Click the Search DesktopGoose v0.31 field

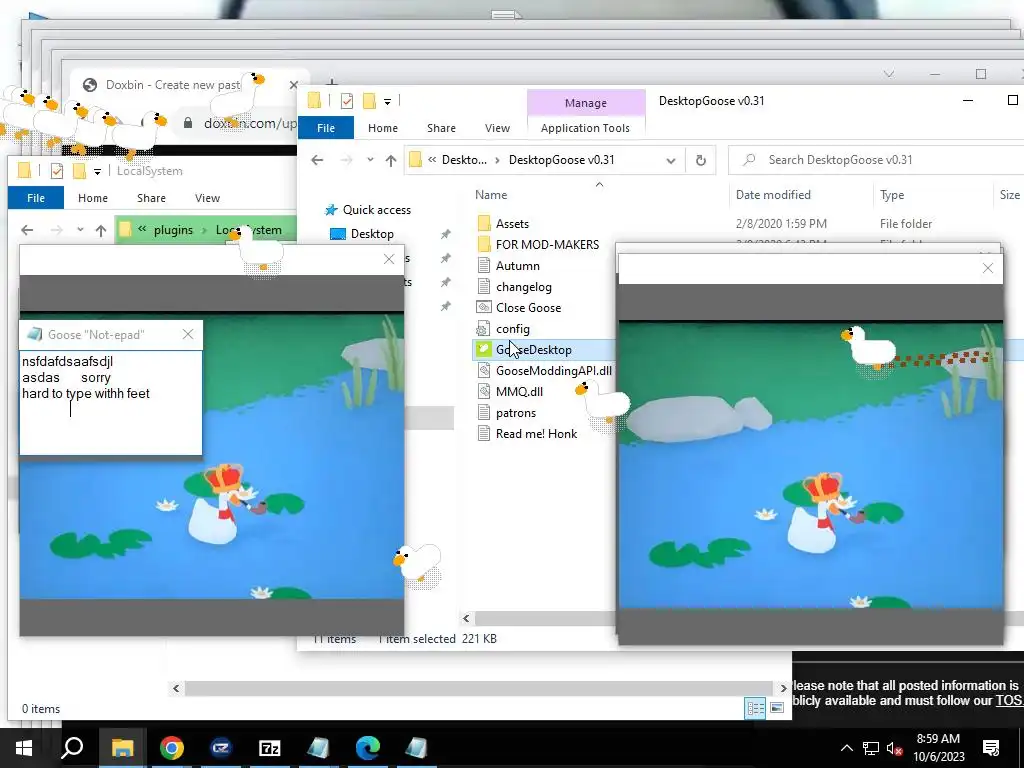tap(875, 160)
